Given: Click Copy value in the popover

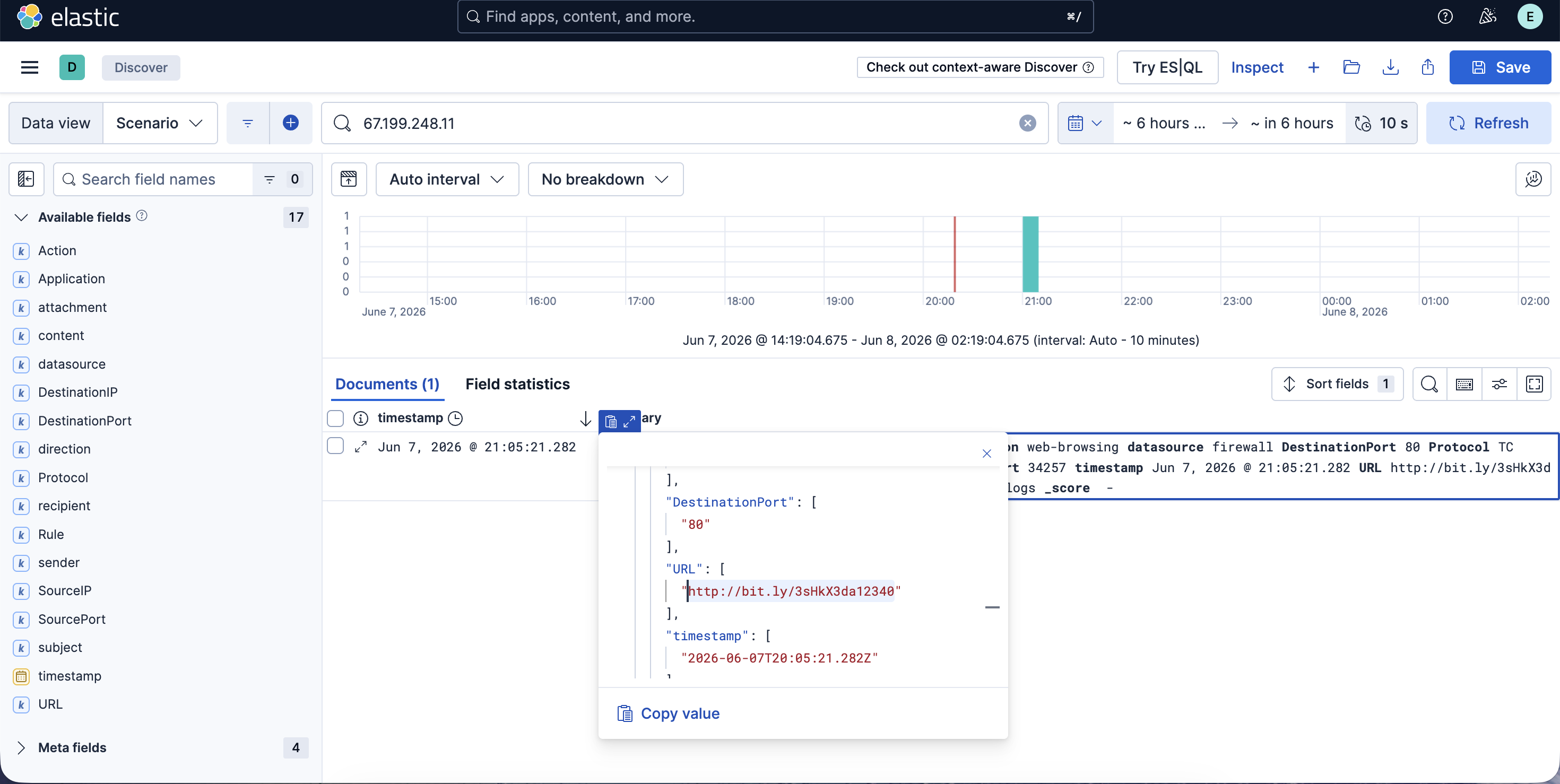Looking at the screenshot, I should (668, 713).
